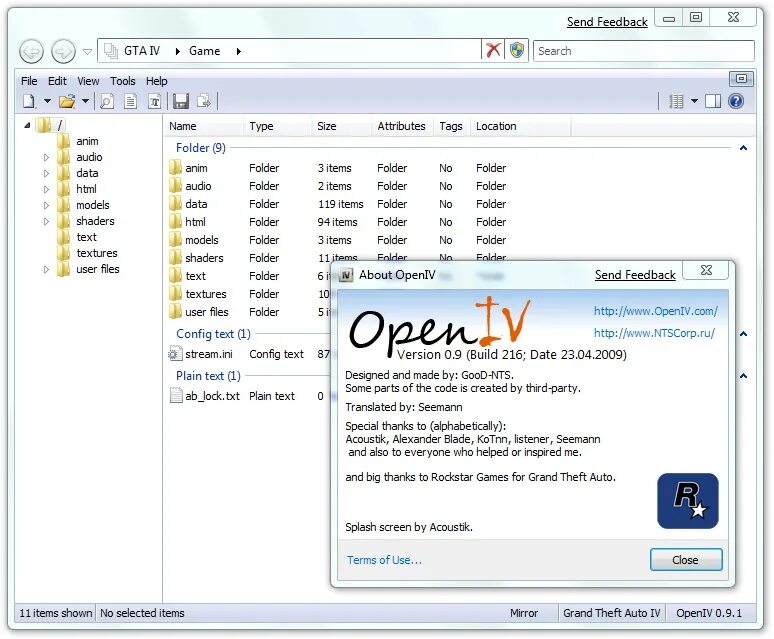This screenshot has height=639, width=774.
Task: Click the floppy disk Save icon
Action: 181,102
